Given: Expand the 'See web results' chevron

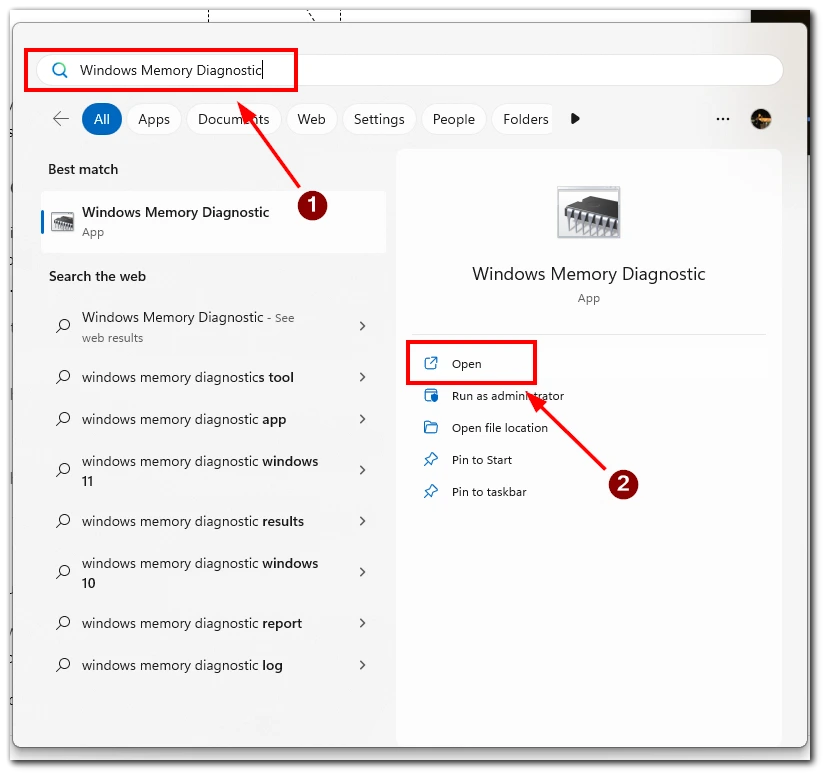Looking at the screenshot, I should (362, 326).
